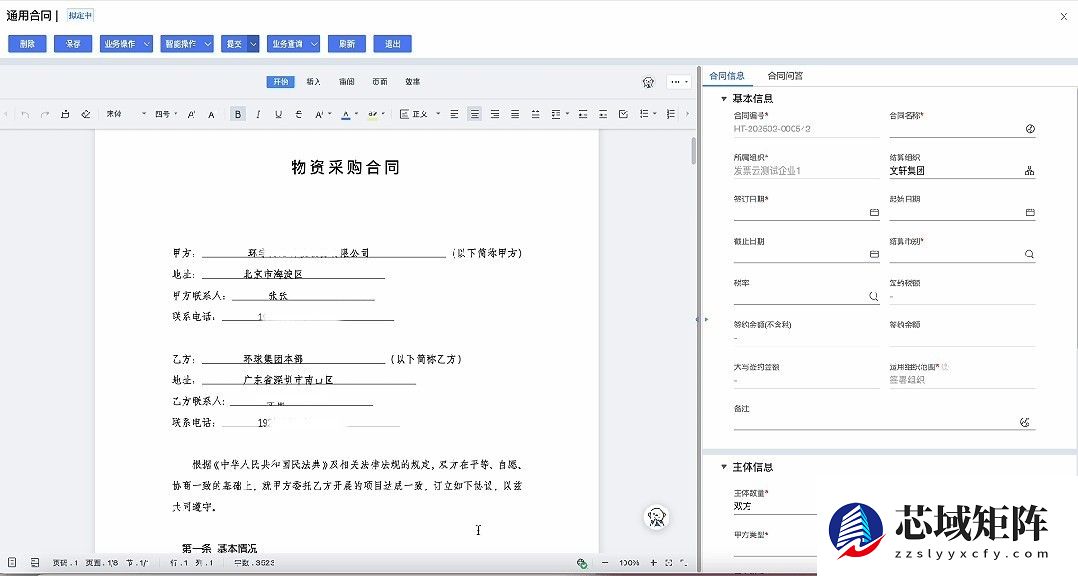Apply underline formatting

pyautogui.click(x=279, y=113)
